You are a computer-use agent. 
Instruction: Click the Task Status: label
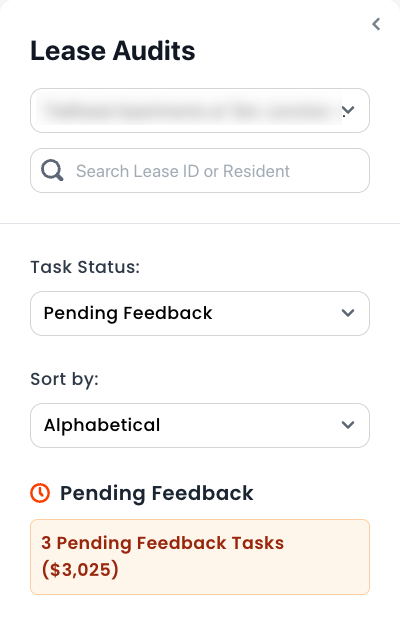[x=85, y=267]
